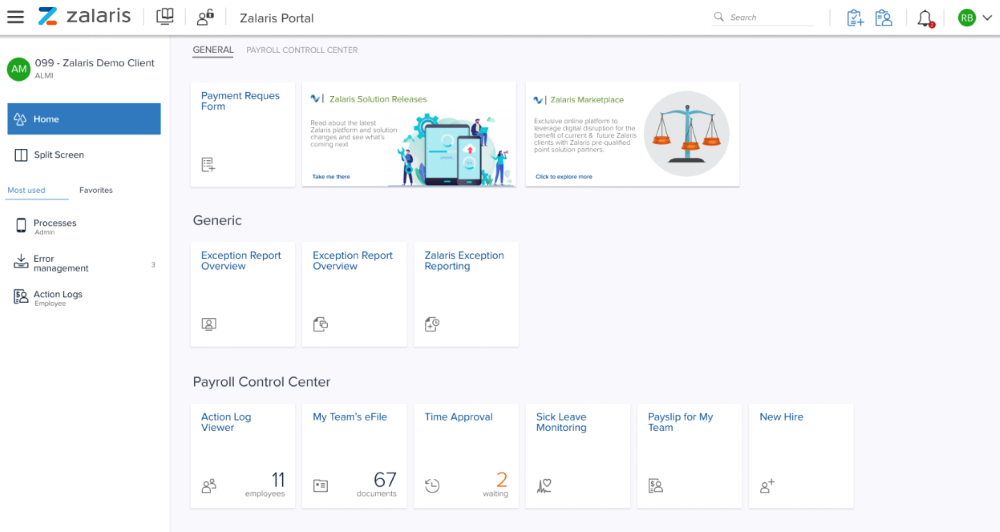
Task: Click the Processes phone icon
Action: [21, 225]
